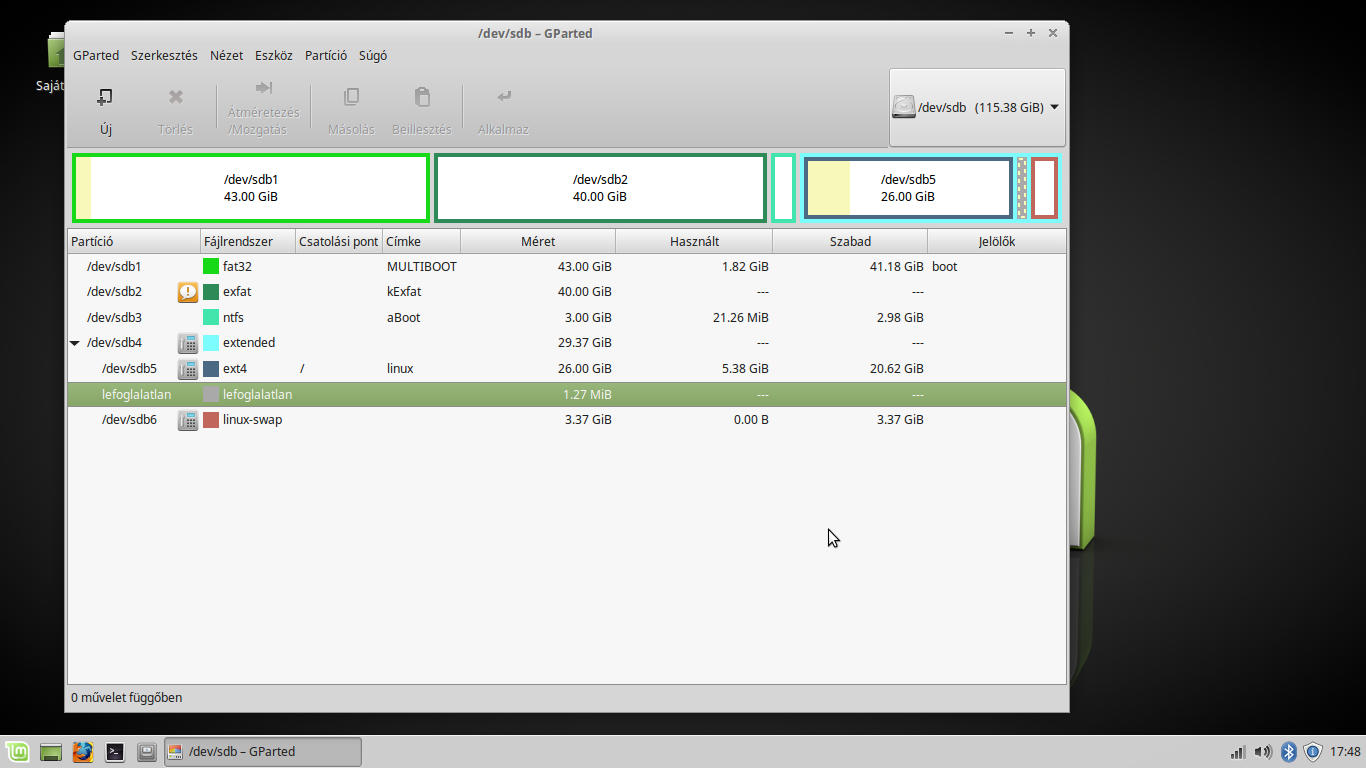The image size is (1366, 768).
Task: Click the shield update manager tray icon
Action: (x=1314, y=752)
